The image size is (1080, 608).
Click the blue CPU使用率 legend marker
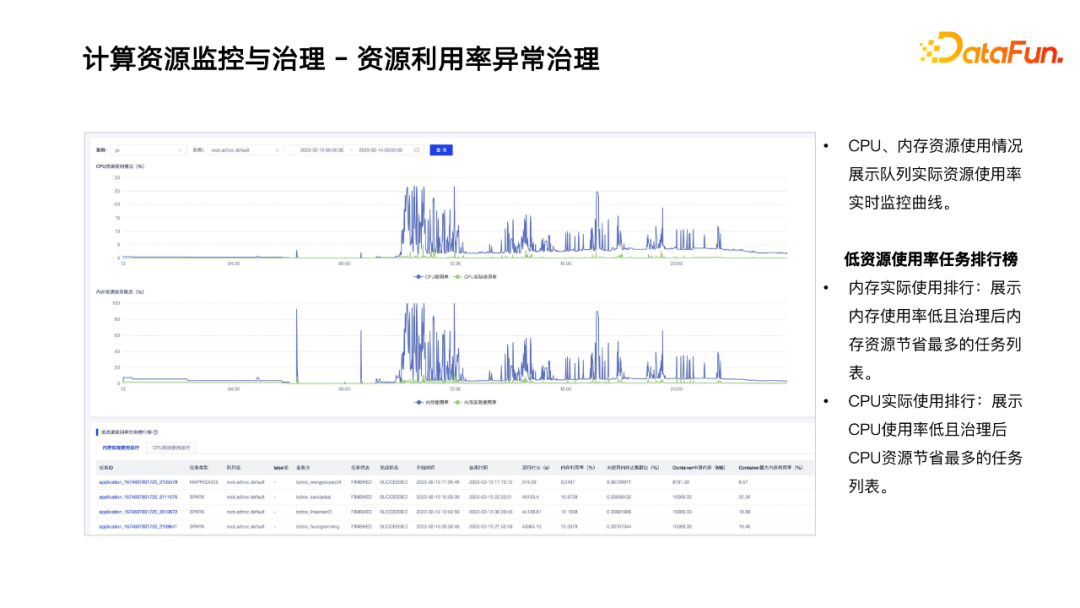(419, 276)
